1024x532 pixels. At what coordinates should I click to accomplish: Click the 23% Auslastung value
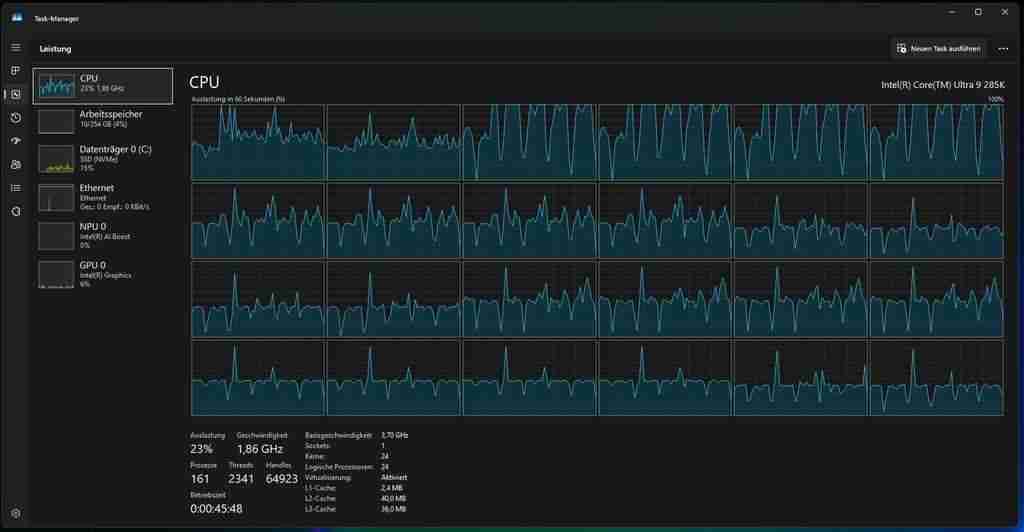201,449
